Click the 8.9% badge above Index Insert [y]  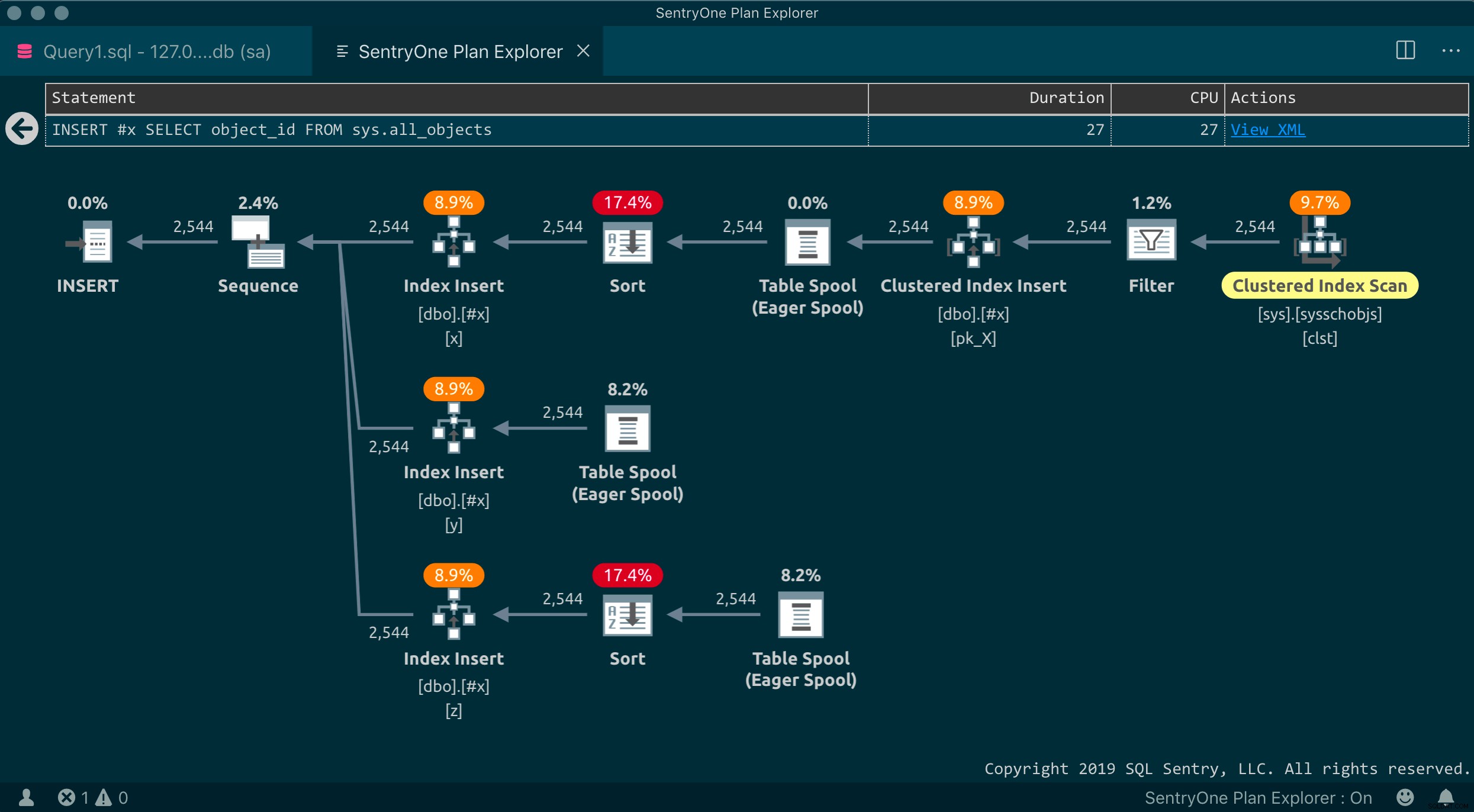[453, 389]
